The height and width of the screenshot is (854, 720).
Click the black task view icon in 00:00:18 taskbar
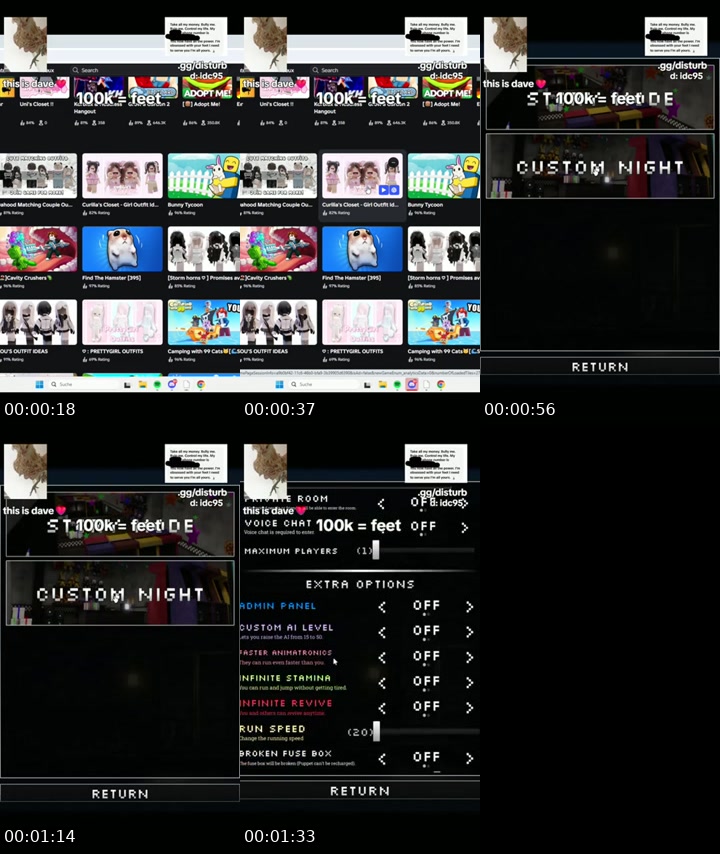click(127, 385)
